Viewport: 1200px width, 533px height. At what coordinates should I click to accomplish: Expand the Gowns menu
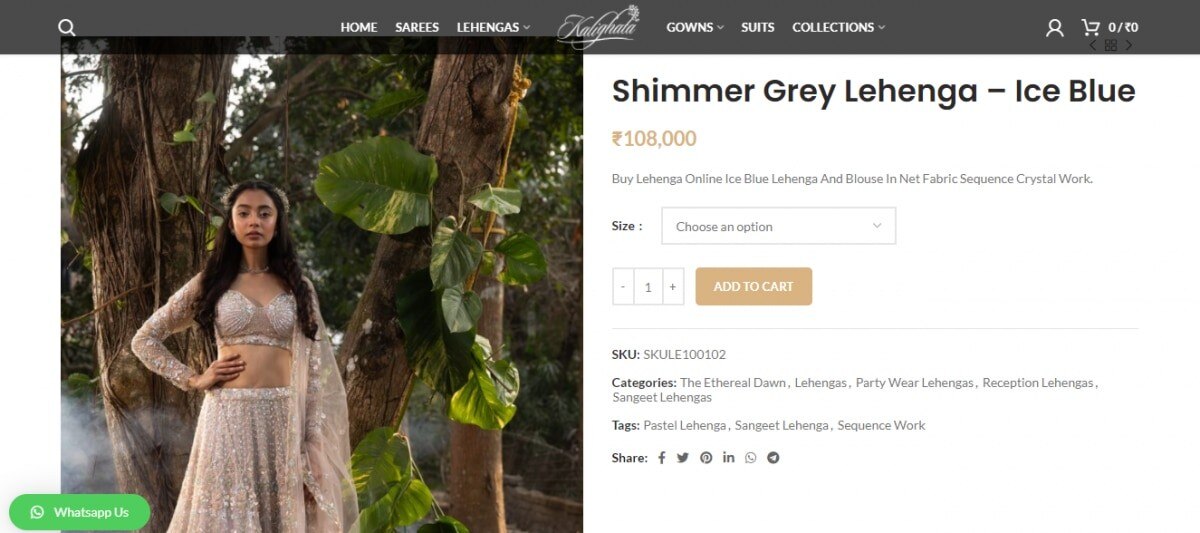(695, 27)
